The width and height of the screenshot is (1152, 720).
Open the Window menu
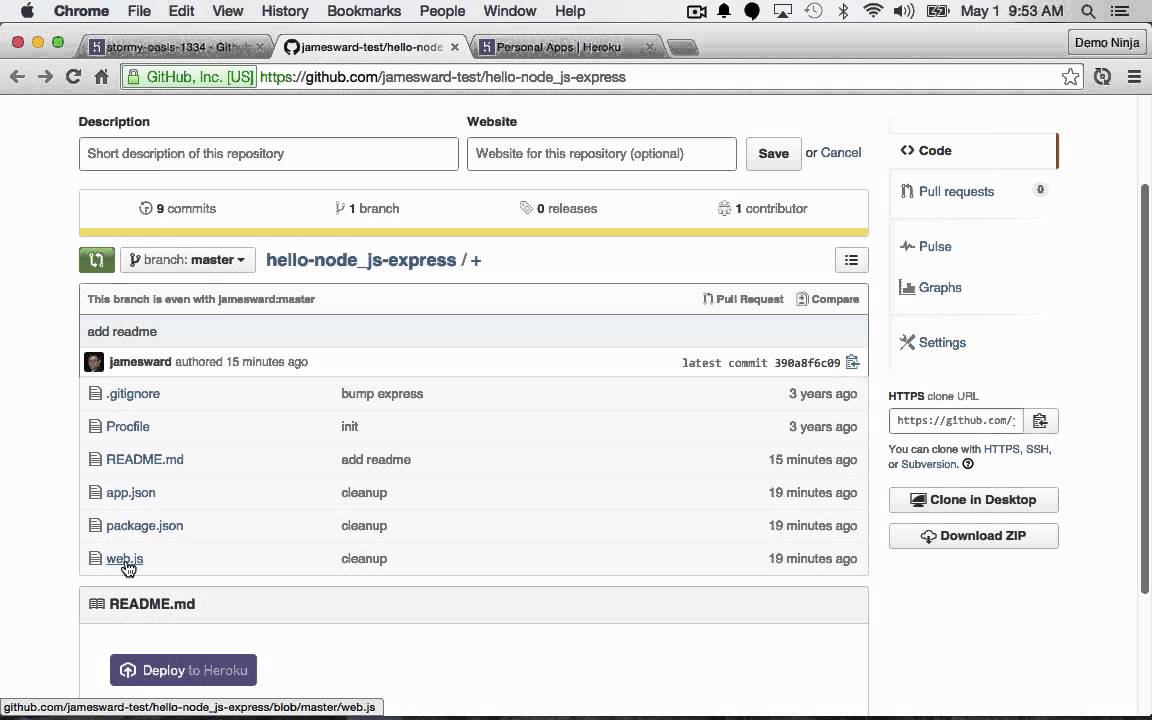(x=509, y=11)
